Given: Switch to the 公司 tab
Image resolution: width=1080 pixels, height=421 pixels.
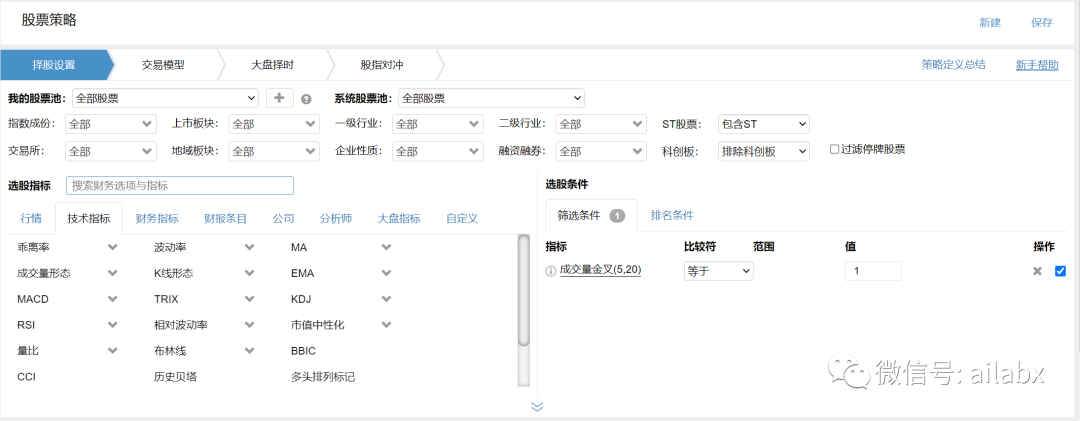Looking at the screenshot, I should pos(283,218).
